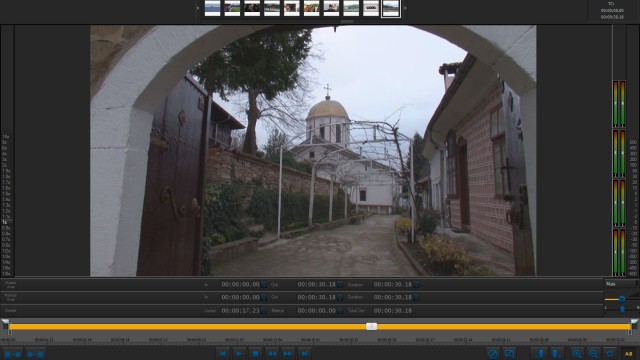The width and height of the screenshot is (640, 360).
Task: Set the mark-out point icon
Action: tap(556, 354)
